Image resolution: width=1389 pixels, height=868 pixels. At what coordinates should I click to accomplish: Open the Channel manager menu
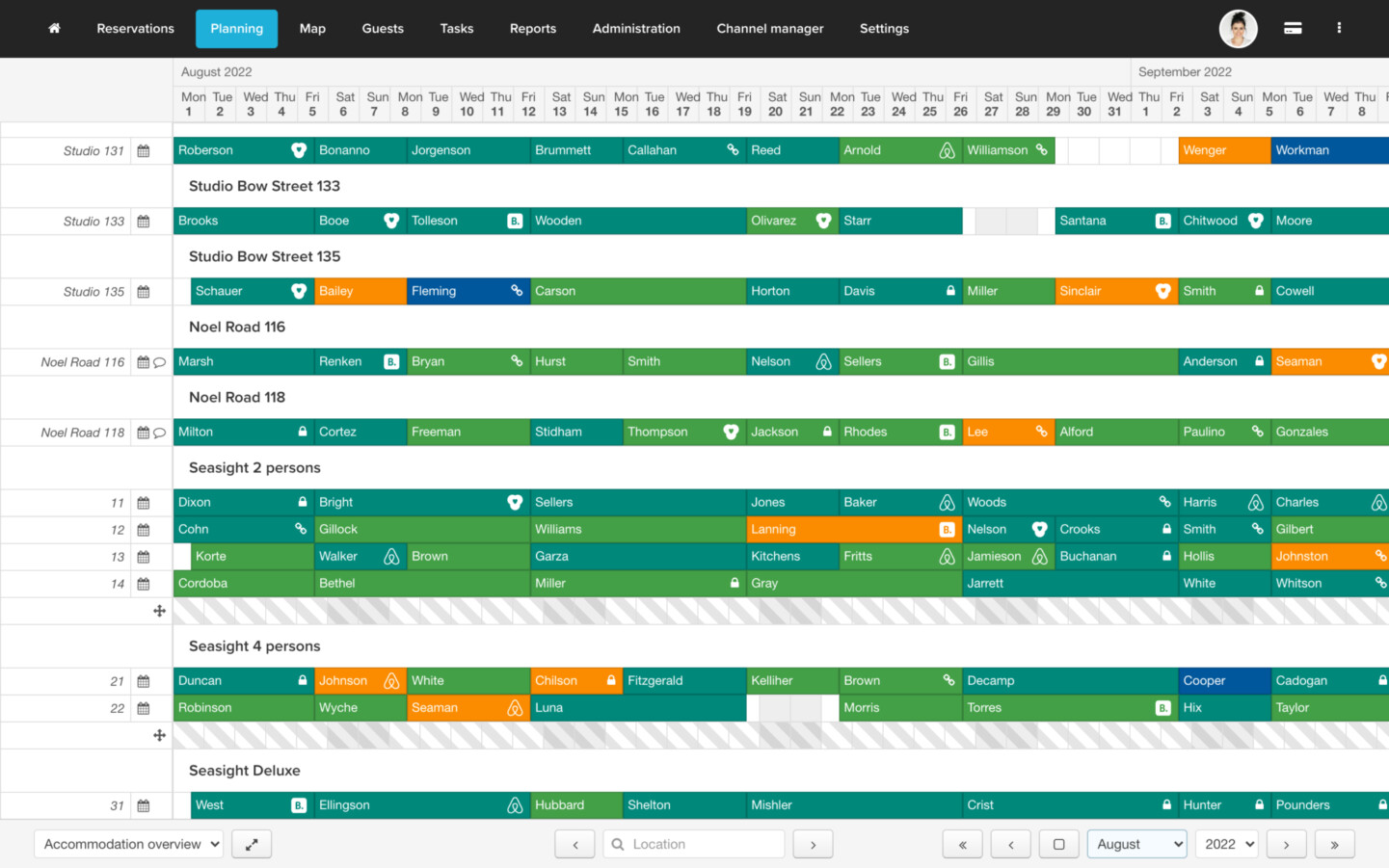(x=769, y=29)
